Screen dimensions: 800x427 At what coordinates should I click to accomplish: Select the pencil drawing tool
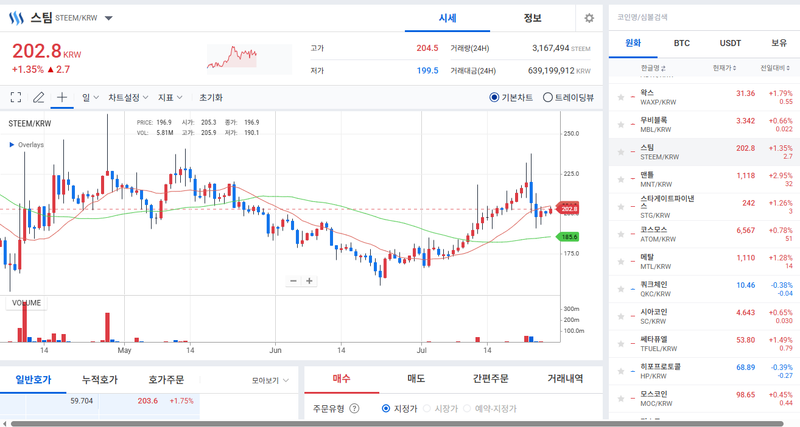(39, 97)
